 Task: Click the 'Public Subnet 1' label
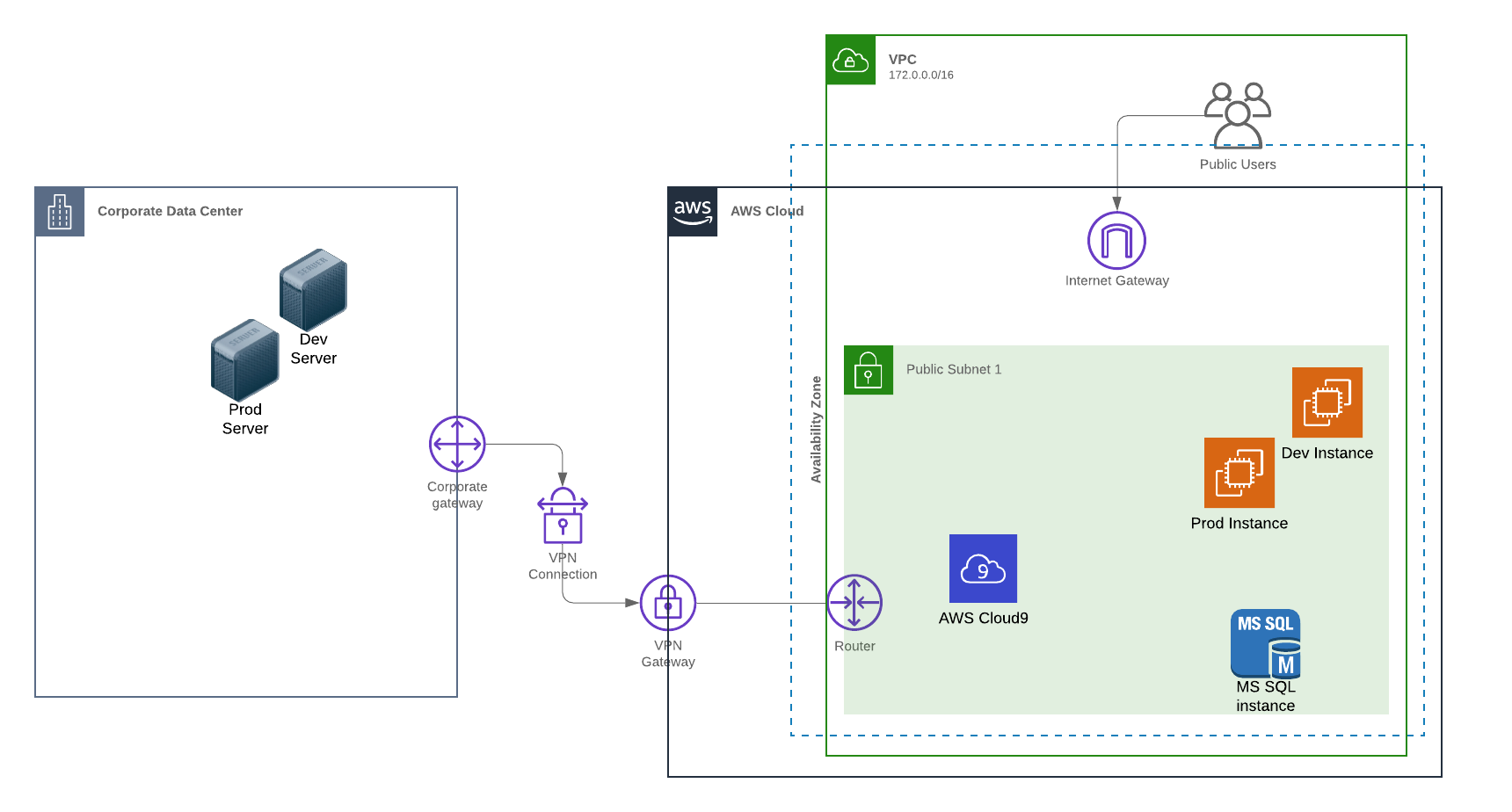coord(954,369)
